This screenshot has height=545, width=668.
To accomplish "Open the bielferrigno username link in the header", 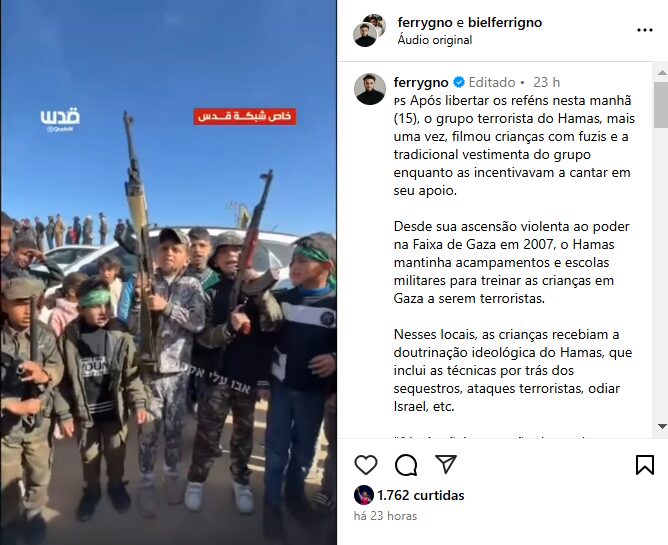I will click(505, 22).
